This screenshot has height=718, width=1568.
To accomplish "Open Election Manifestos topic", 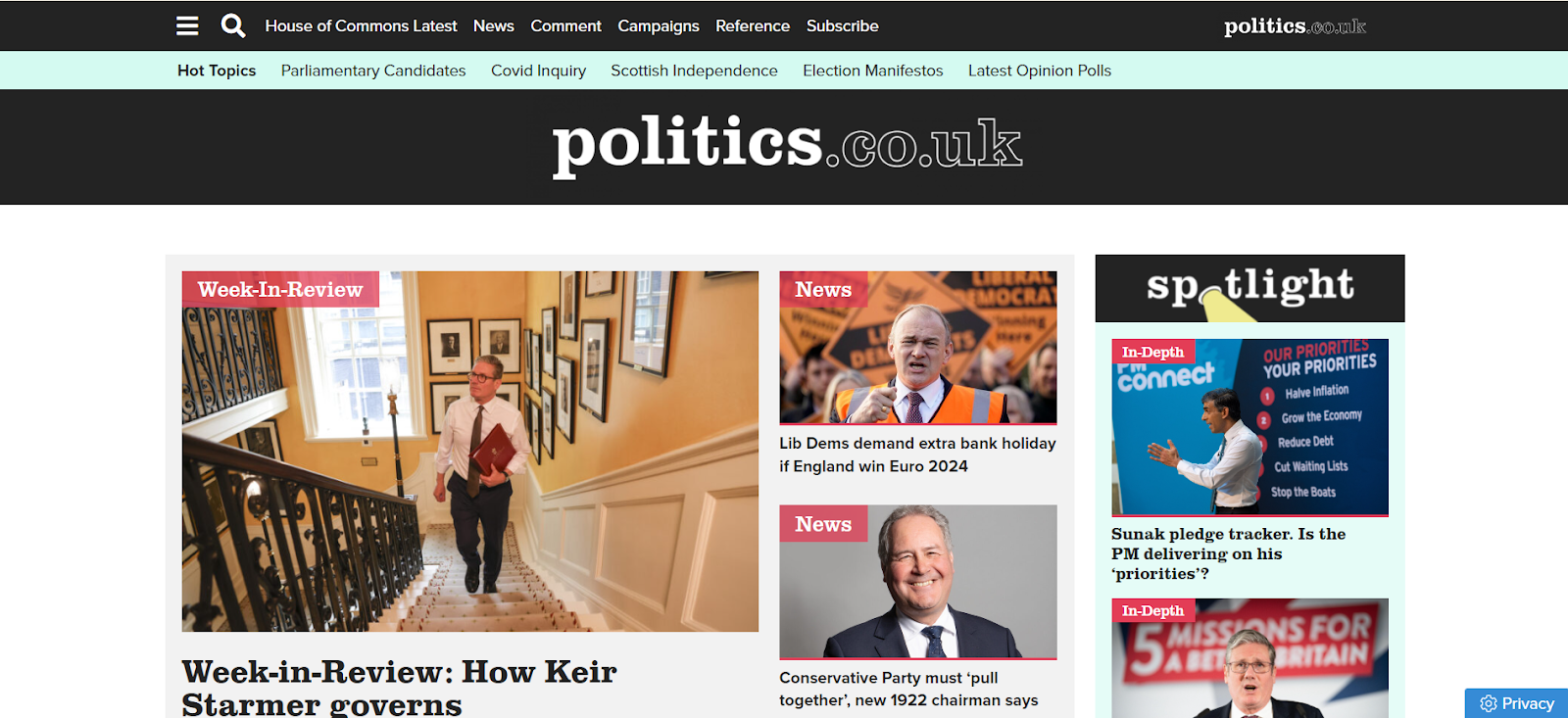I will (873, 71).
